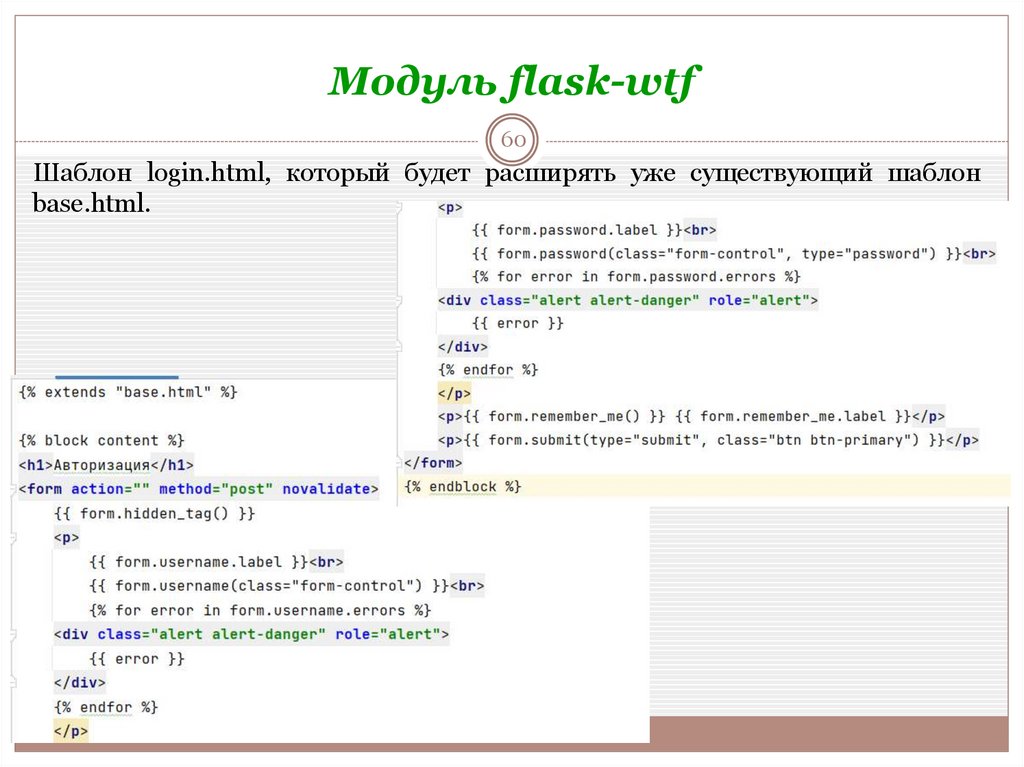
Task: Click the word 'login.html,' in description
Action: point(208,173)
